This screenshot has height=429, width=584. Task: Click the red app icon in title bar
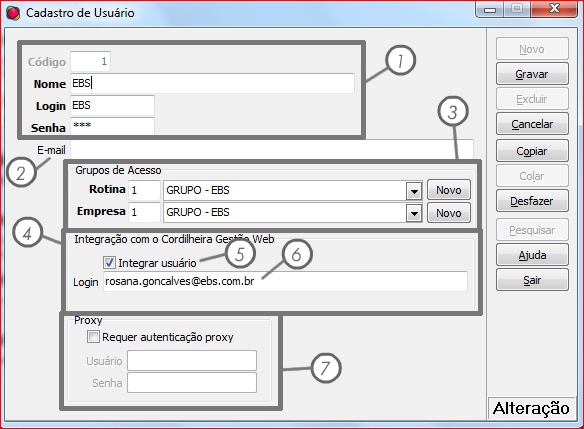pyautogui.click(x=13, y=13)
